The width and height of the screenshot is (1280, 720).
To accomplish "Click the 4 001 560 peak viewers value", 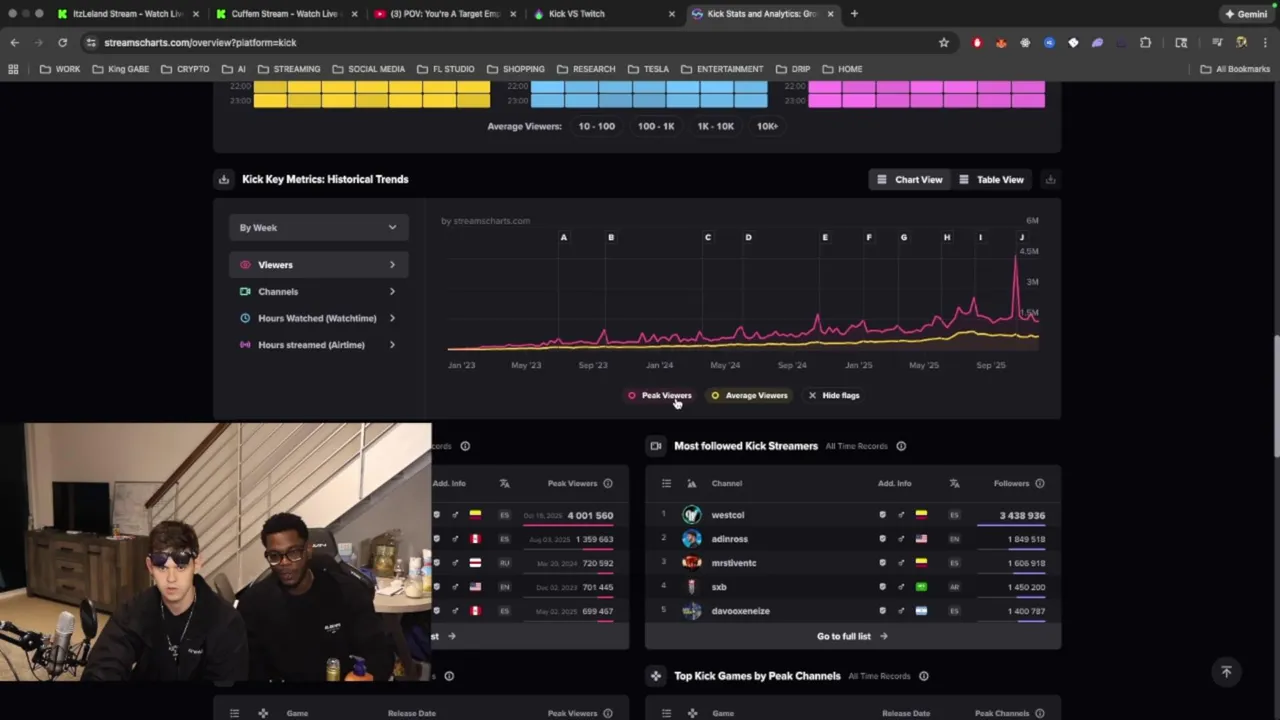I will 590,516.
